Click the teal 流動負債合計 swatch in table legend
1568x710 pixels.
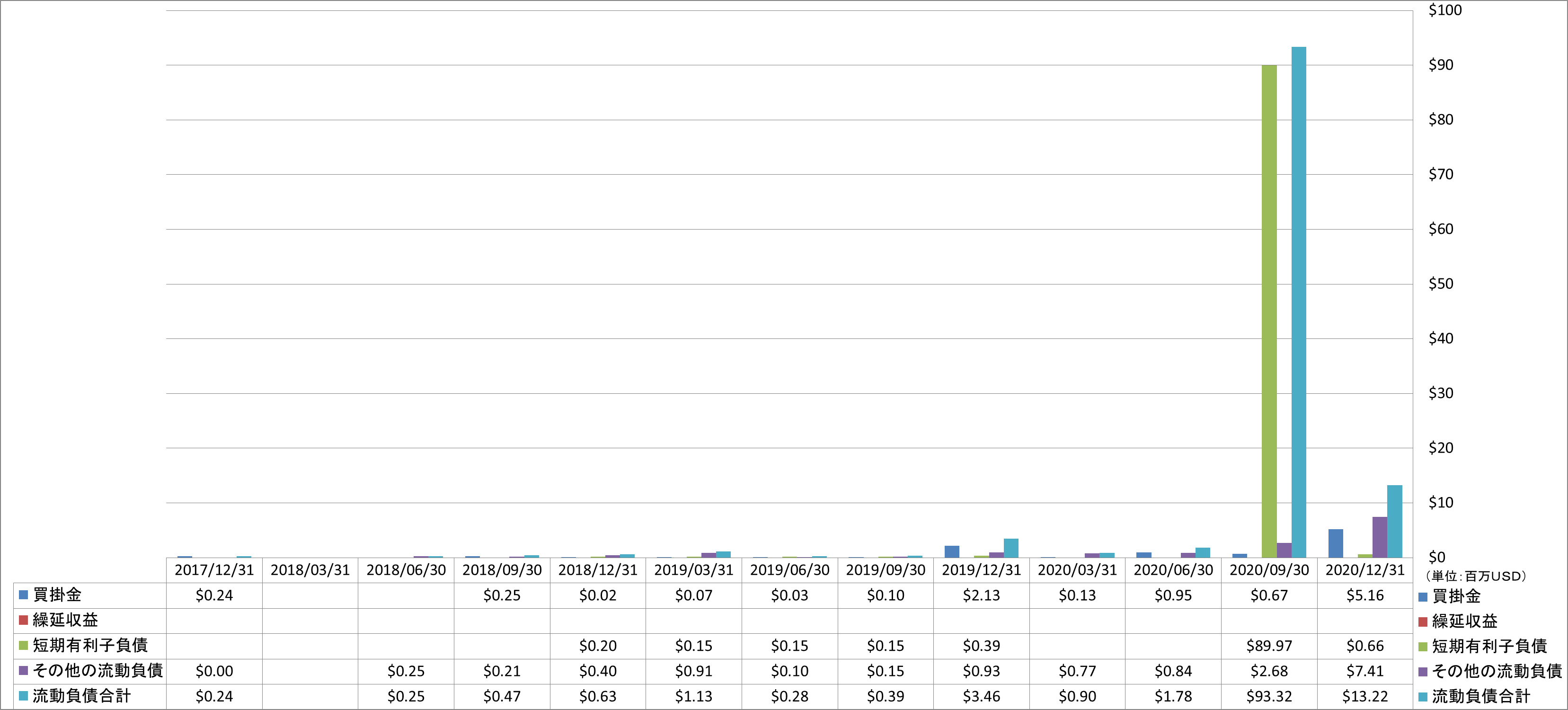click(x=24, y=696)
